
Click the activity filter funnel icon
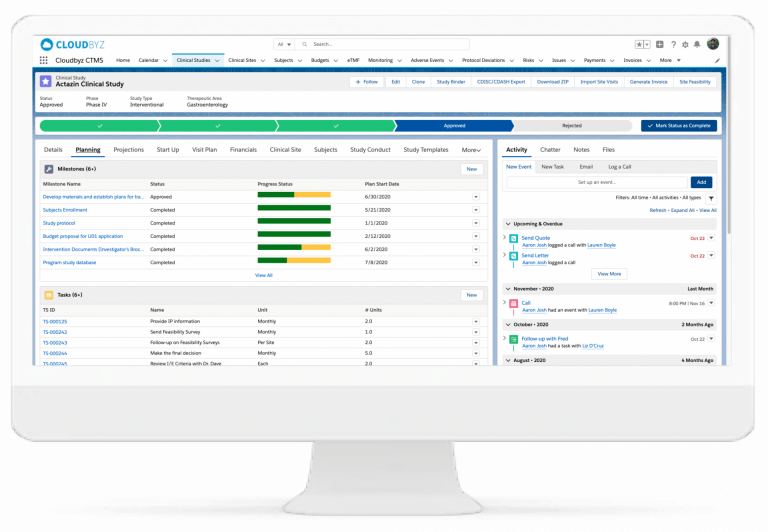click(x=711, y=198)
